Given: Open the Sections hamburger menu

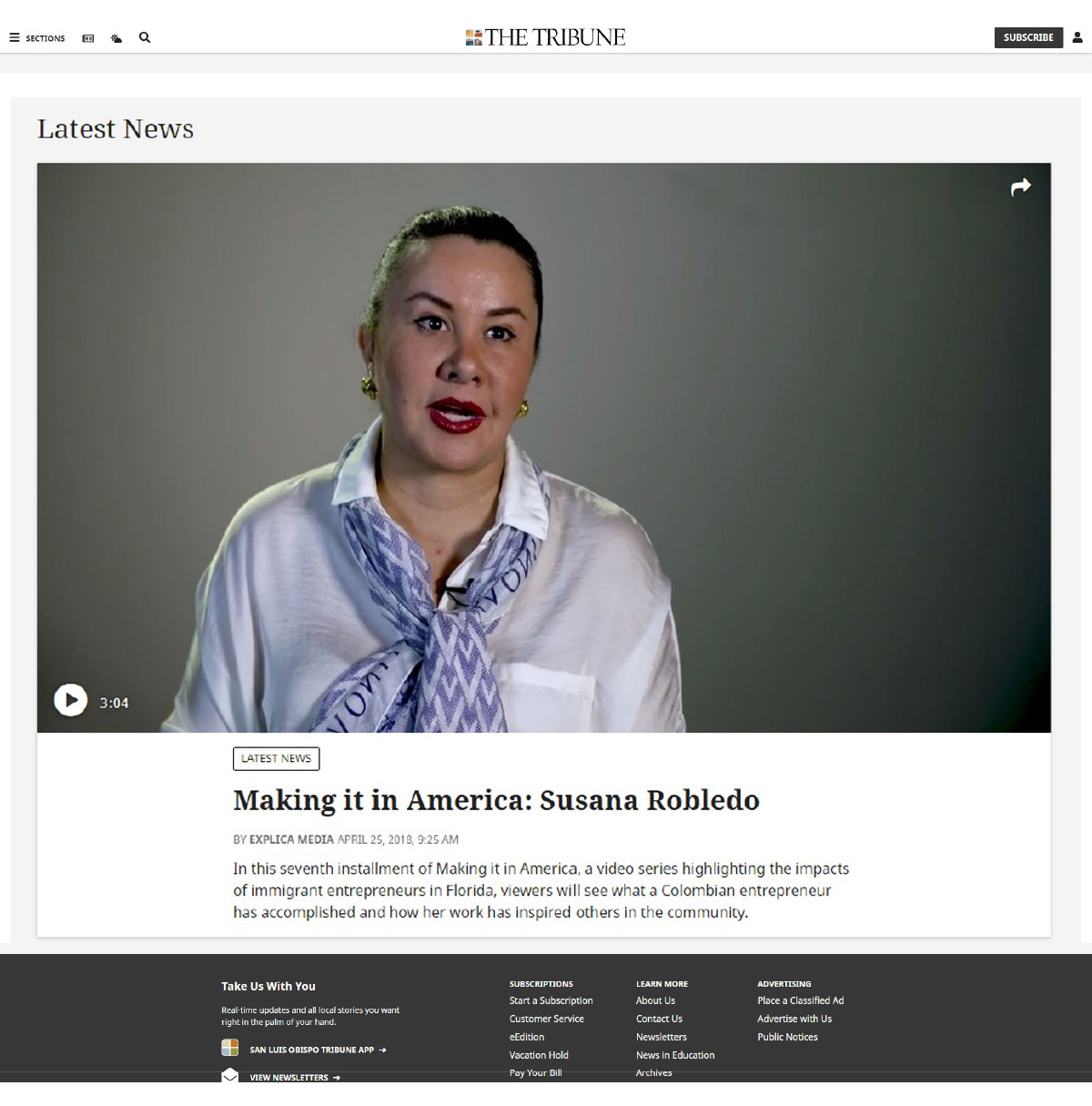Looking at the screenshot, I should [x=37, y=38].
